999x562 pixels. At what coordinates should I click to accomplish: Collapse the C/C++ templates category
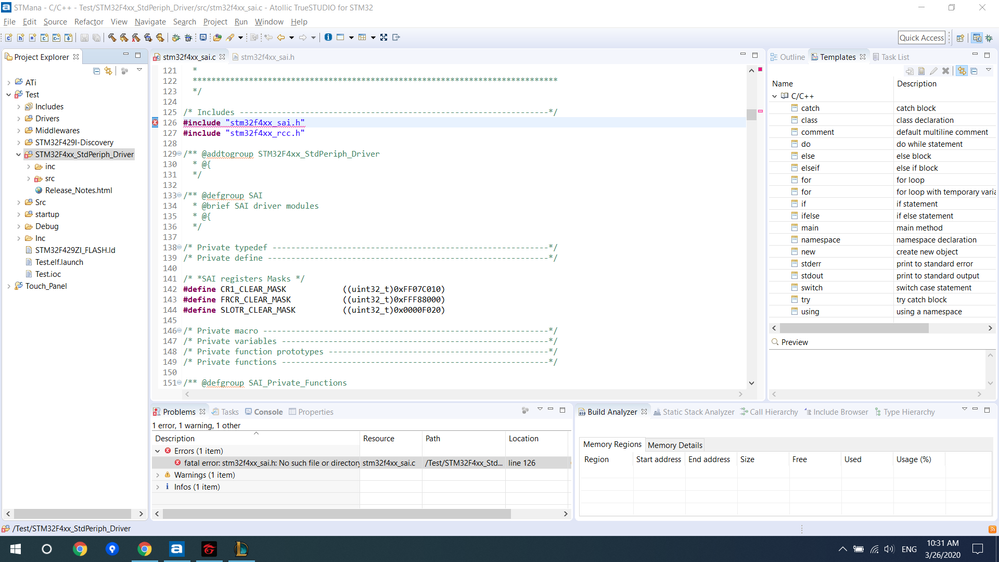tap(775, 96)
